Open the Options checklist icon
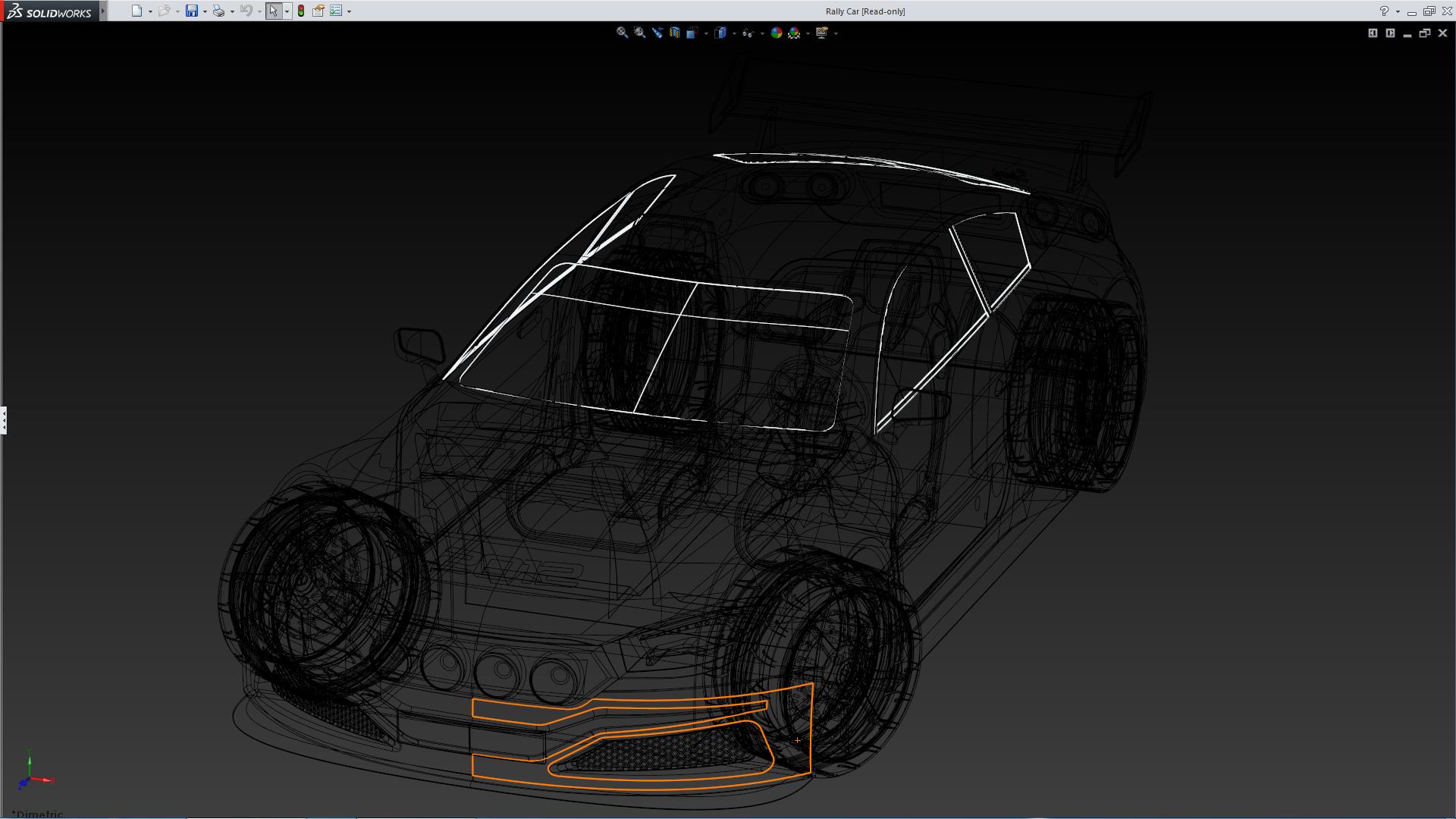Image resolution: width=1456 pixels, height=819 pixels. pyautogui.click(x=336, y=11)
